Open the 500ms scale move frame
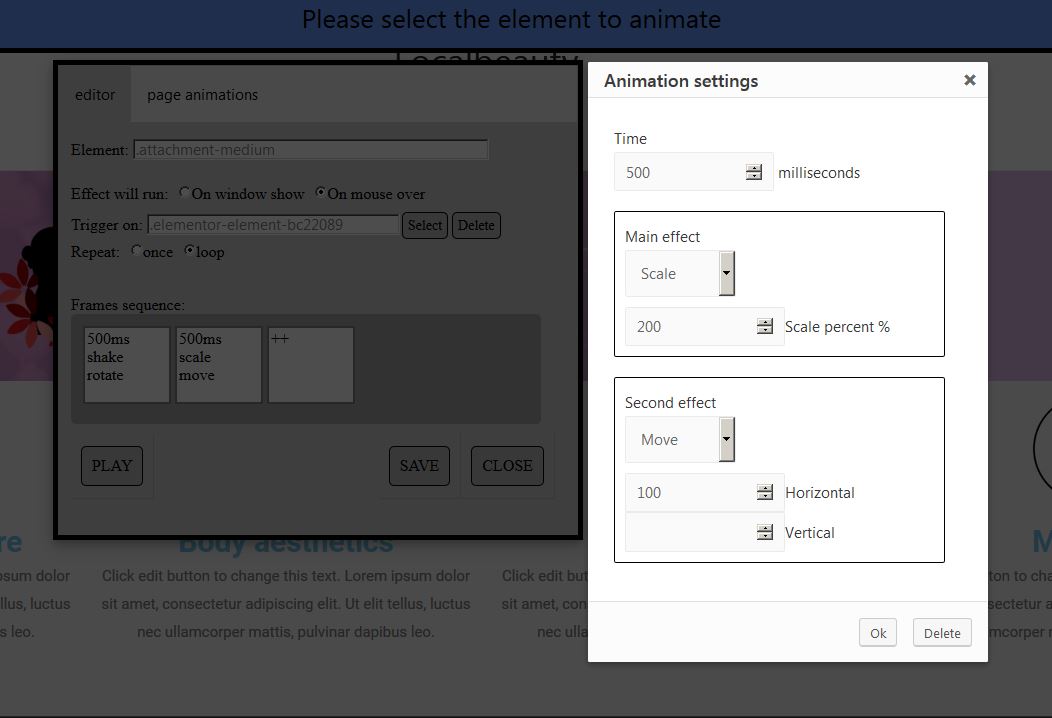Viewport: 1052px width, 718px height. tap(219, 365)
